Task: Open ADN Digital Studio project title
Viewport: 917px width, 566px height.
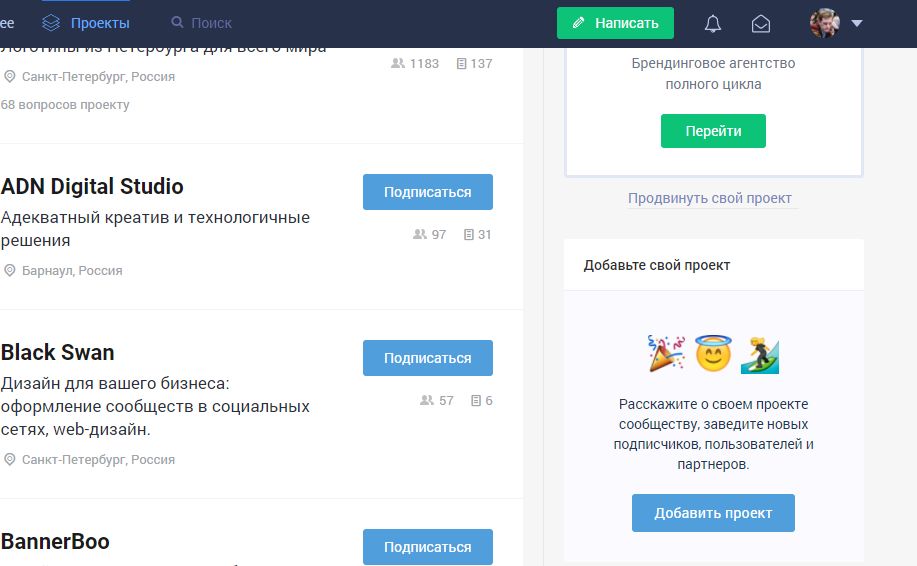Action: coord(92,187)
